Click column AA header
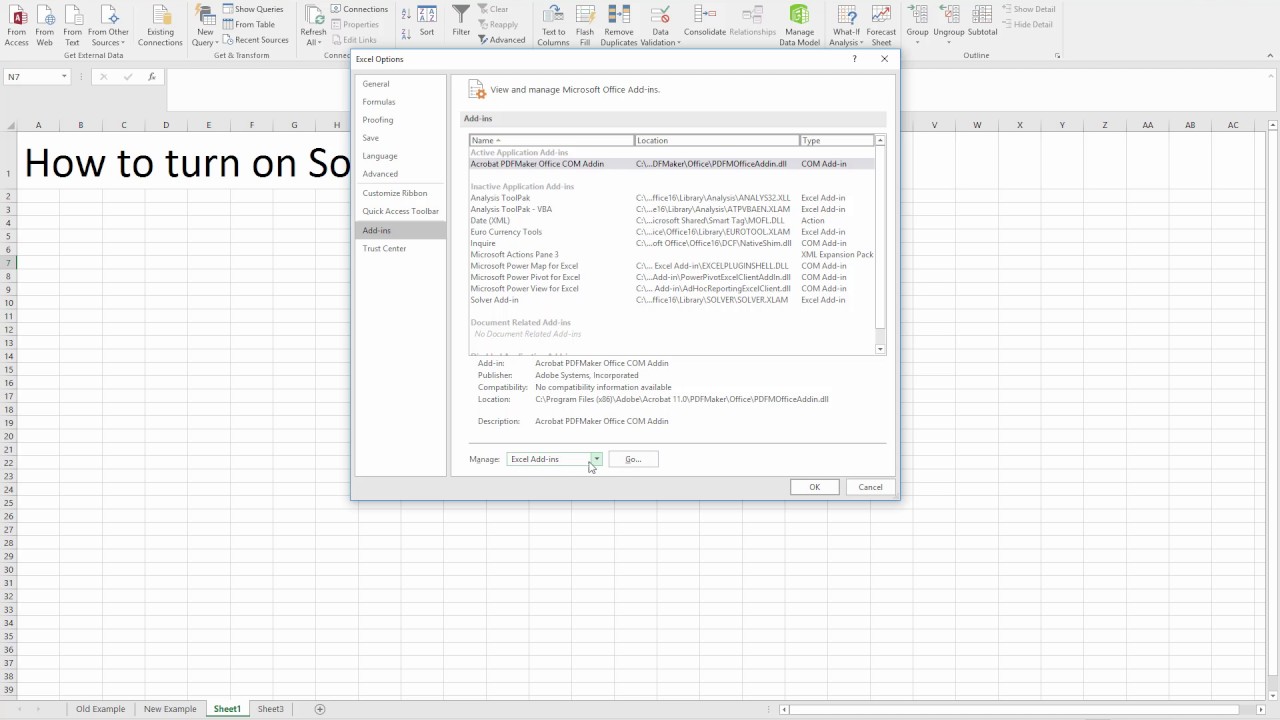This screenshot has width=1280, height=720. coord(1147,125)
